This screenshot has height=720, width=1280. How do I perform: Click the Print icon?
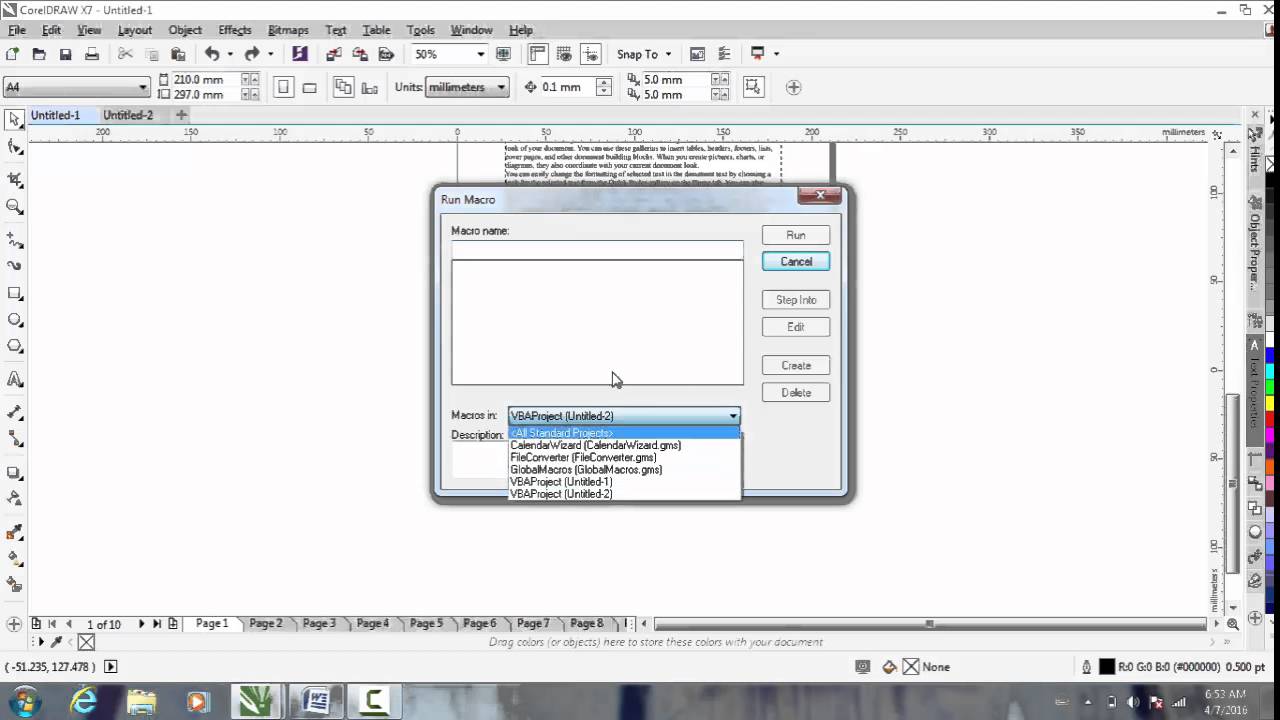92,54
